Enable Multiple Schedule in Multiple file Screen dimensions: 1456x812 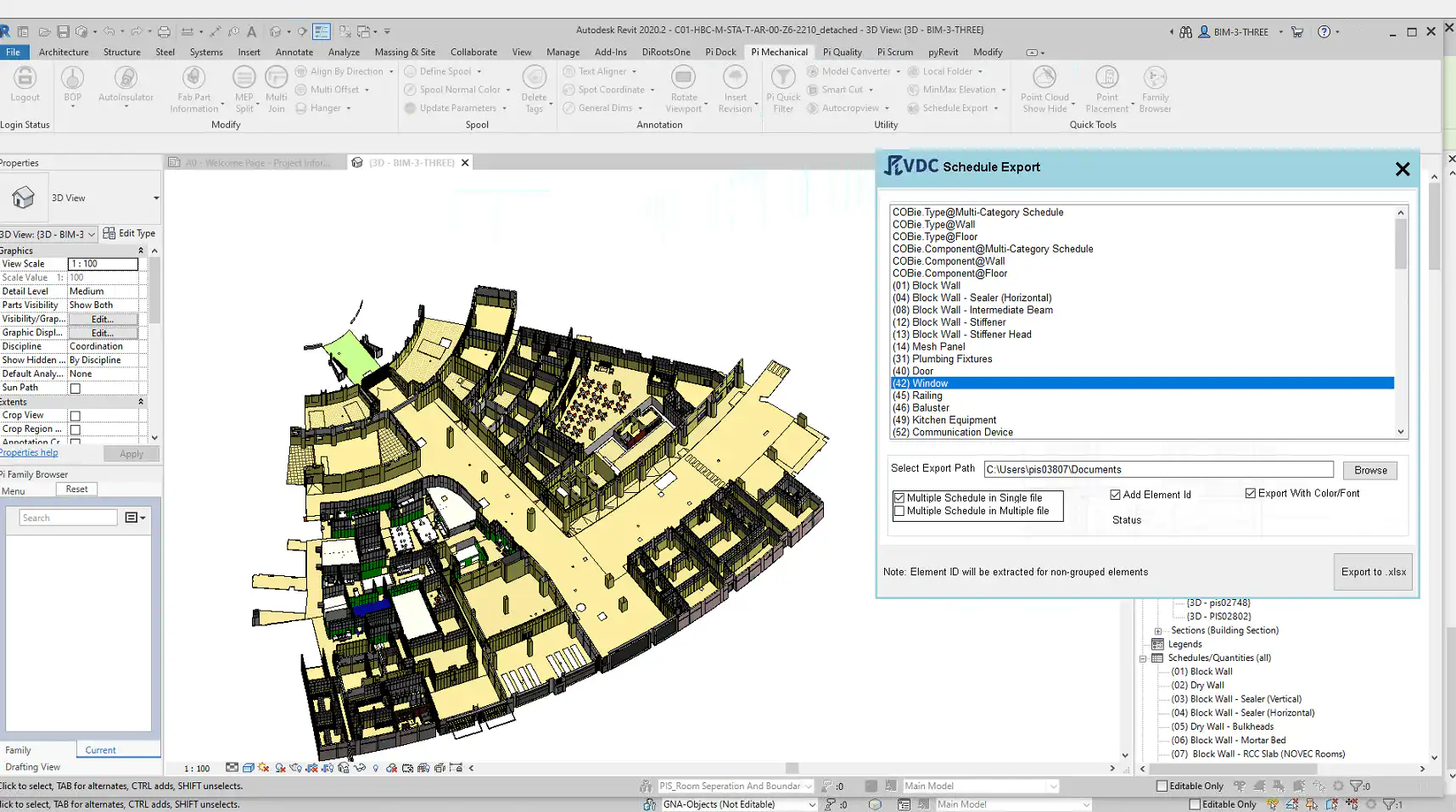pos(899,511)
